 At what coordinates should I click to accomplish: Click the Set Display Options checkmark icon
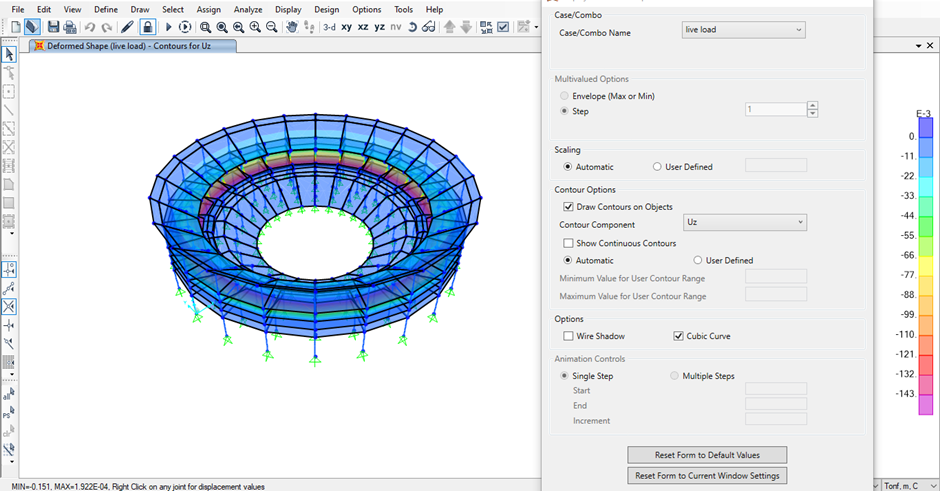tap(503, 27)
